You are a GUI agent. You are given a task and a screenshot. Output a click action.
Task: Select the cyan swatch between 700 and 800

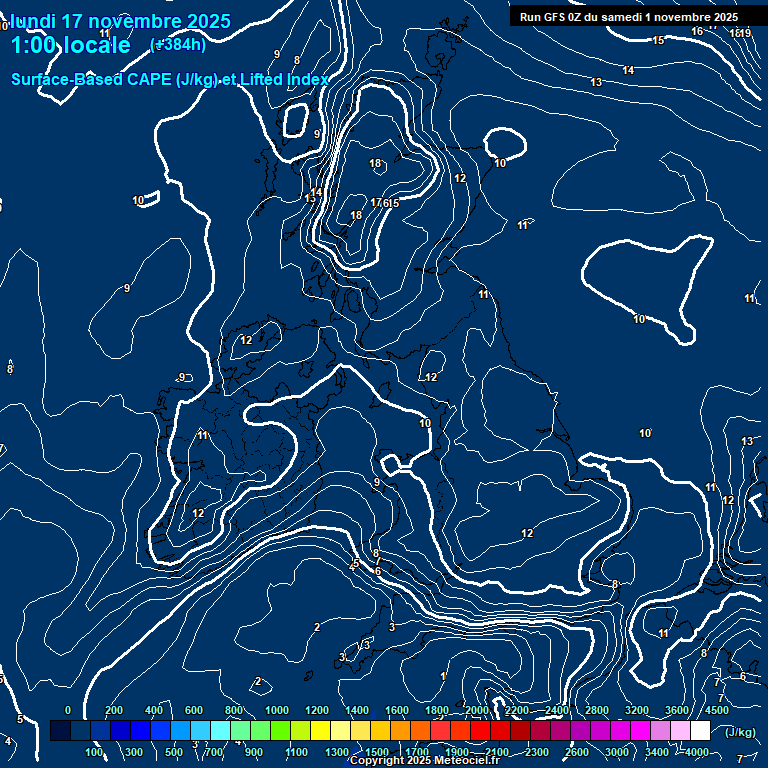coord(220,730)
